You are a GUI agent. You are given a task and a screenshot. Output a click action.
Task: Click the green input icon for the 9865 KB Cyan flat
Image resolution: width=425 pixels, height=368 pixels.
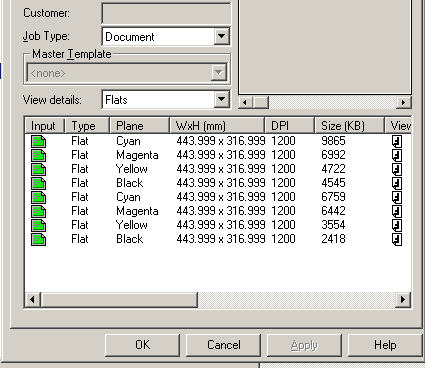click(38, 141)
